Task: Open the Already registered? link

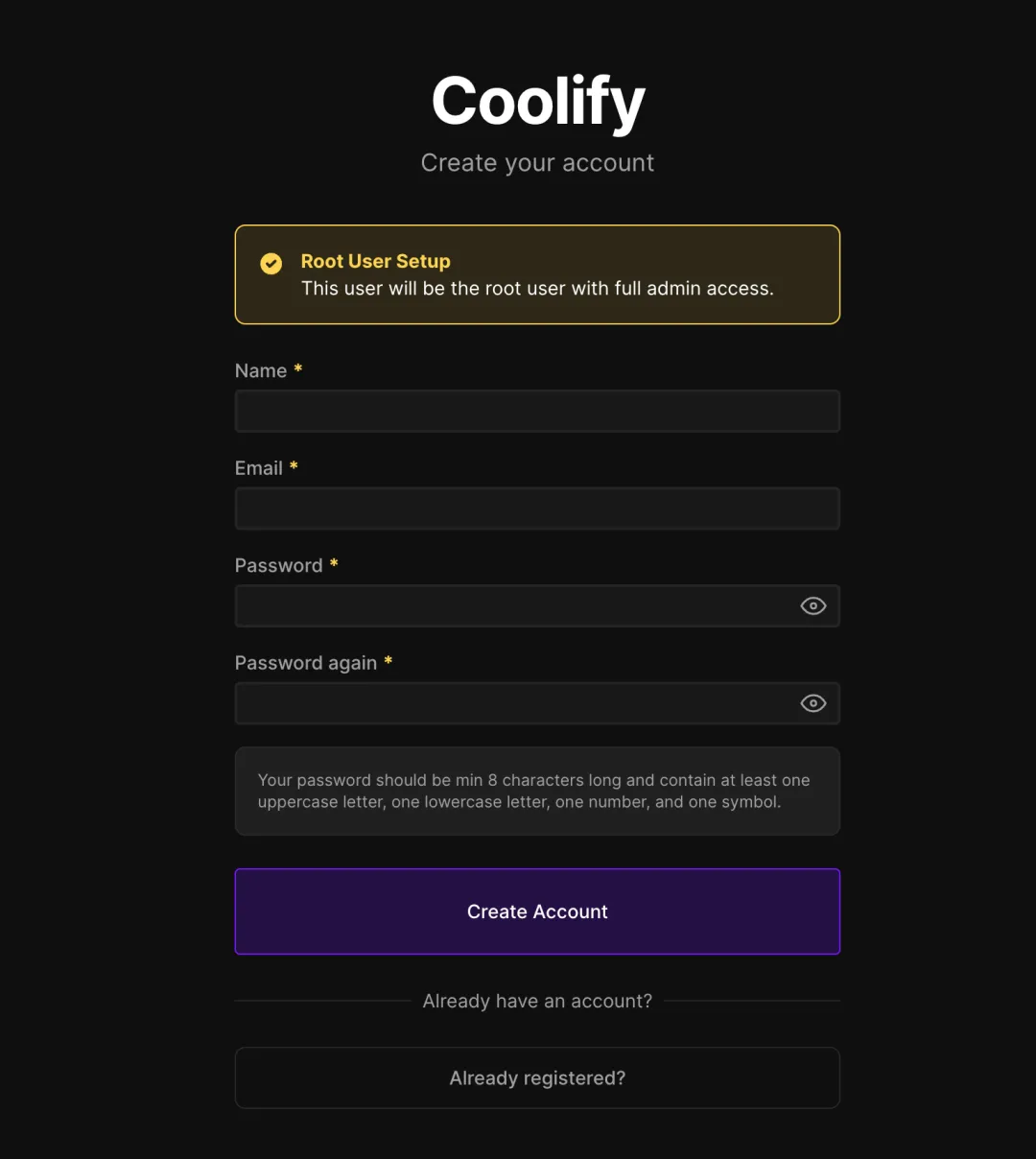Action: click(x=537, y=1078)
